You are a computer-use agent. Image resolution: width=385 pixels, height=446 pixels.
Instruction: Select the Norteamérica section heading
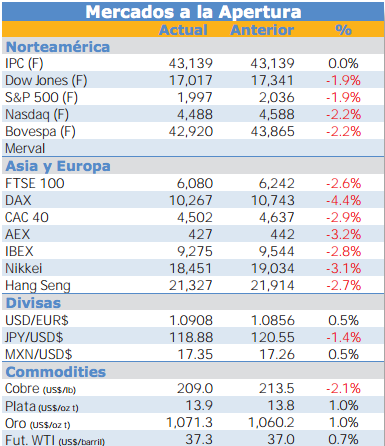click(58, 47)
